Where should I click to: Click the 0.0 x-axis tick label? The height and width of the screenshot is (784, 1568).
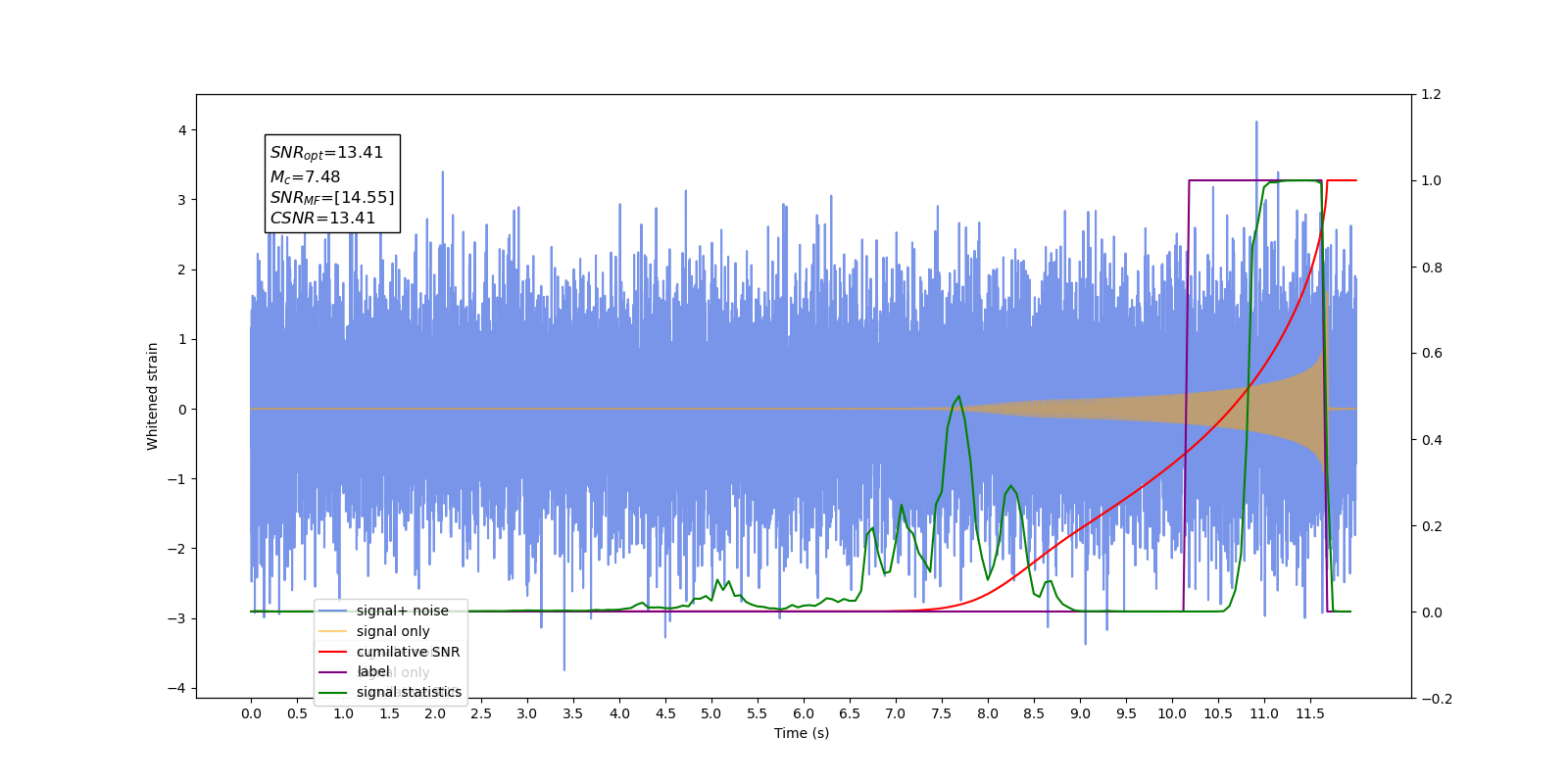click(251, 713)
